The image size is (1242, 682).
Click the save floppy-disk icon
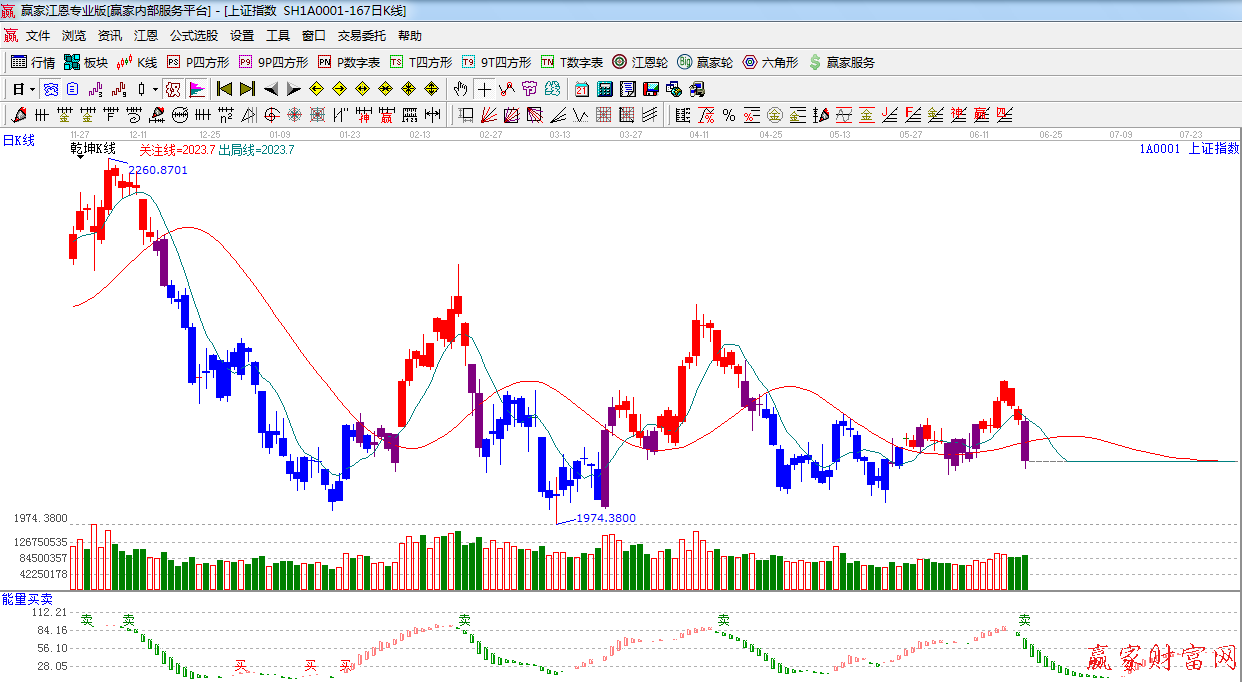click(x=651, y=89)
